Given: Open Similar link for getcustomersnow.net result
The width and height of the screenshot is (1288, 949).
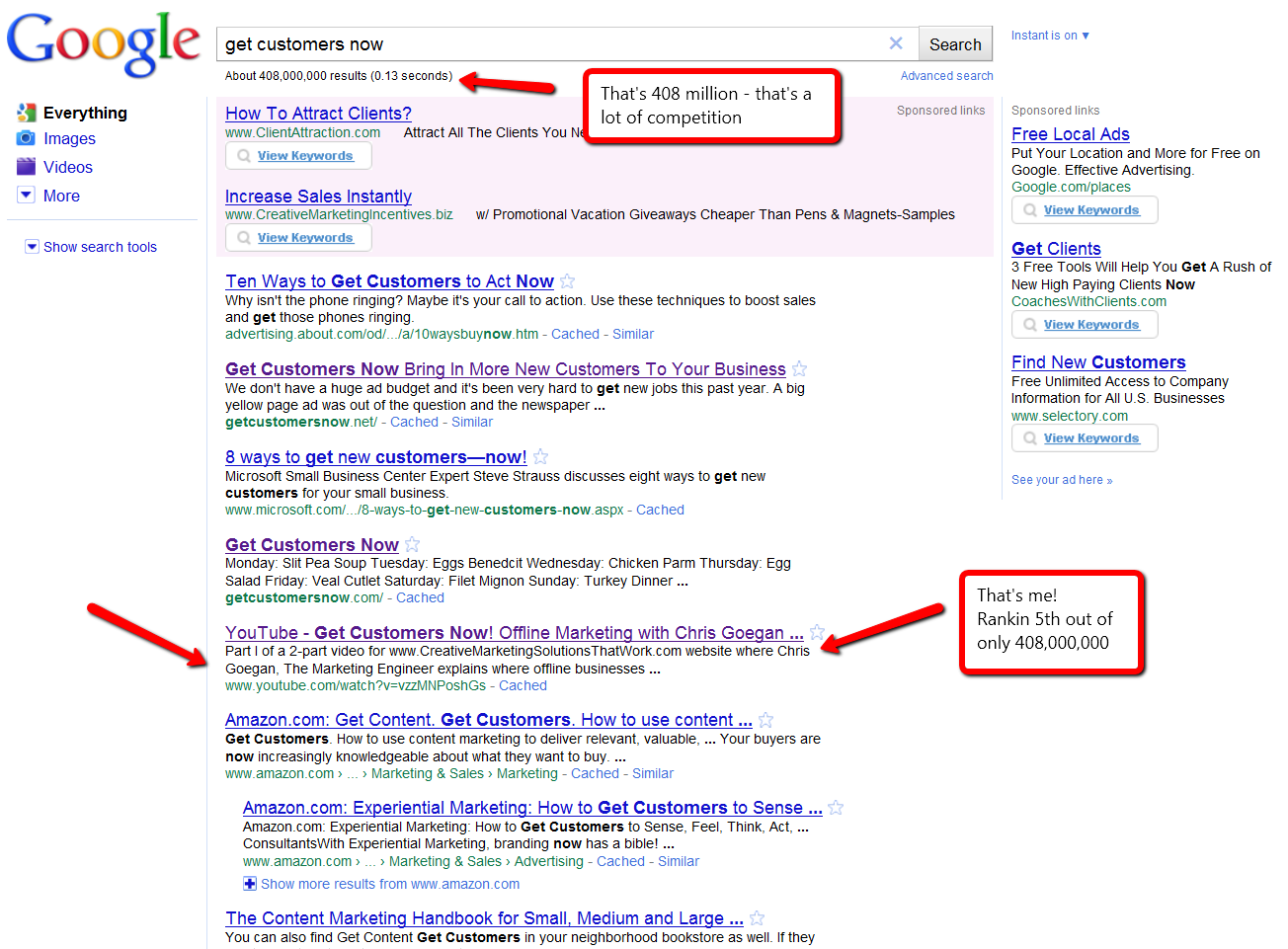Looking at the screenshot, I should click(472, 423).
